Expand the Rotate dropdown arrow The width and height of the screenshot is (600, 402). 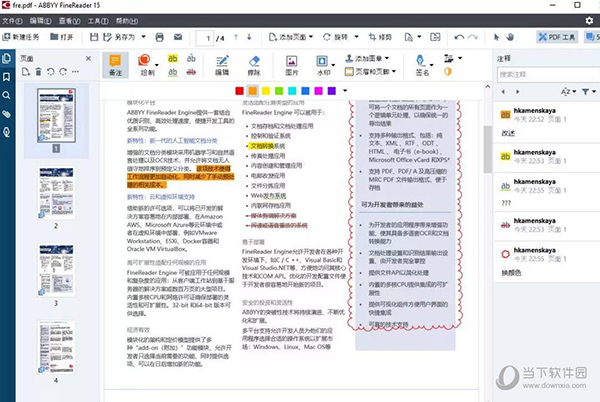(356, 37)
